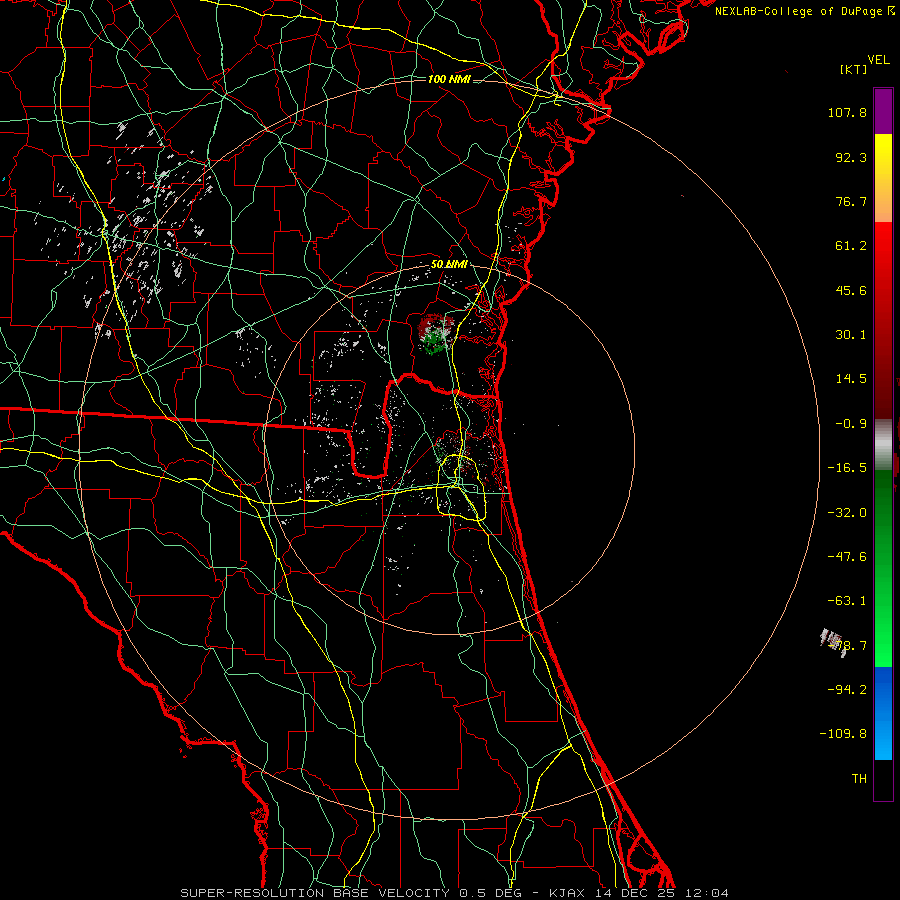Select the 61.2 scale value
Image resolution: width=900 pixels, height=900 pixels.
(x=851, y=246)
